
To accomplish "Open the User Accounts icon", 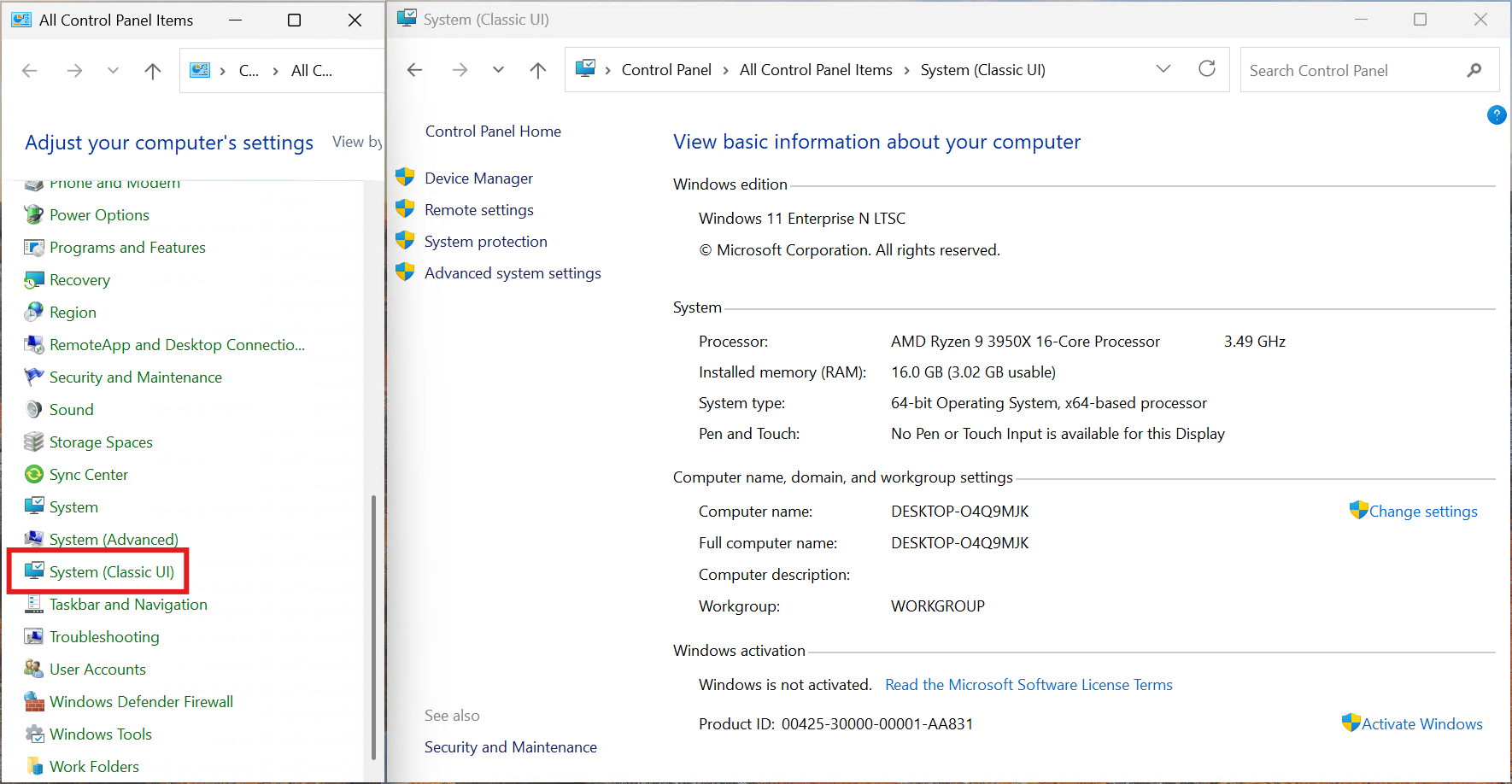I will 34,670.
